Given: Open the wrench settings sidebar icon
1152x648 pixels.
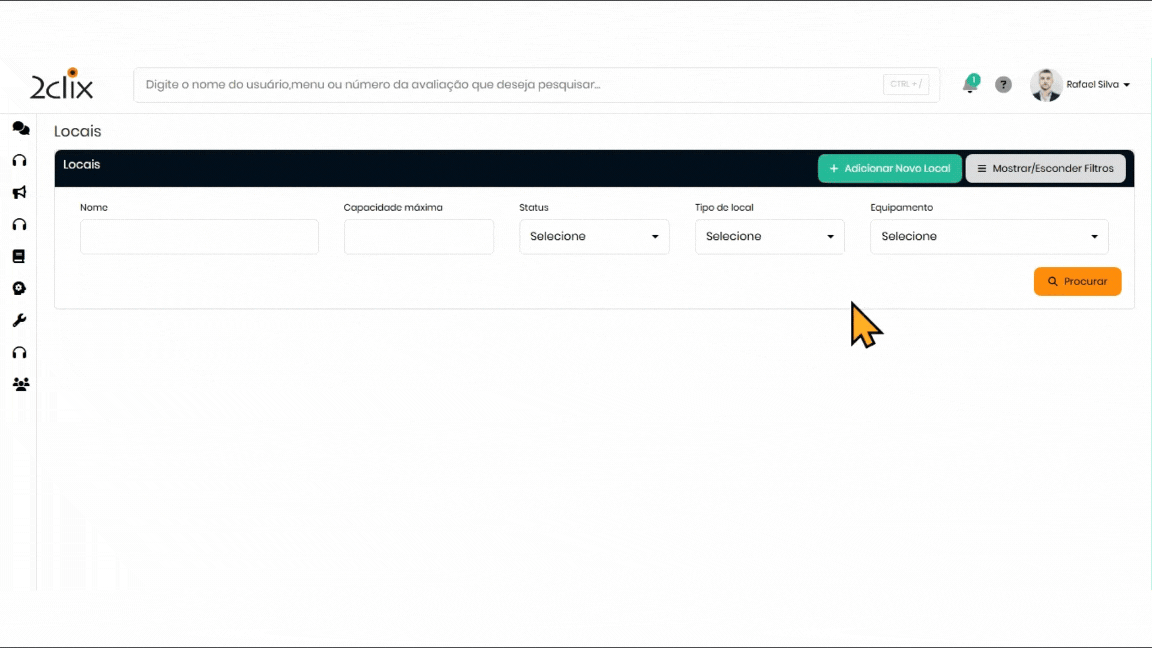Looking at the screenshot, I should click(19, 320).
